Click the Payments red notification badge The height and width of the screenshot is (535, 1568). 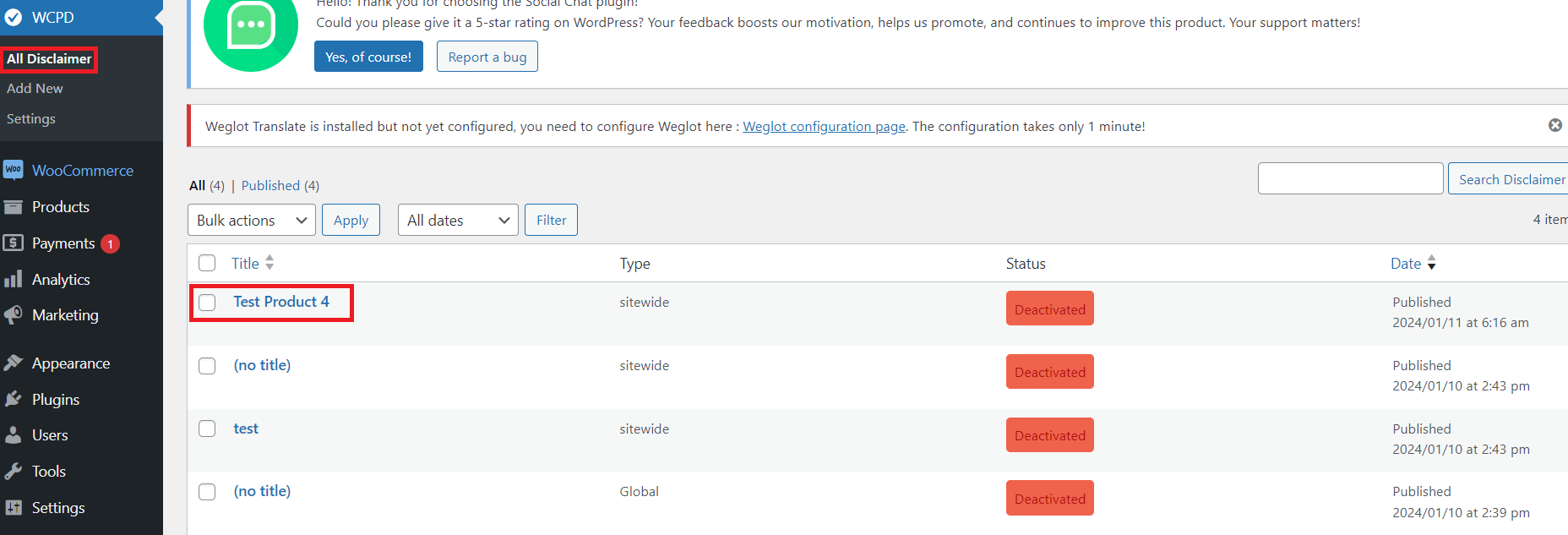tap(110, 243)
